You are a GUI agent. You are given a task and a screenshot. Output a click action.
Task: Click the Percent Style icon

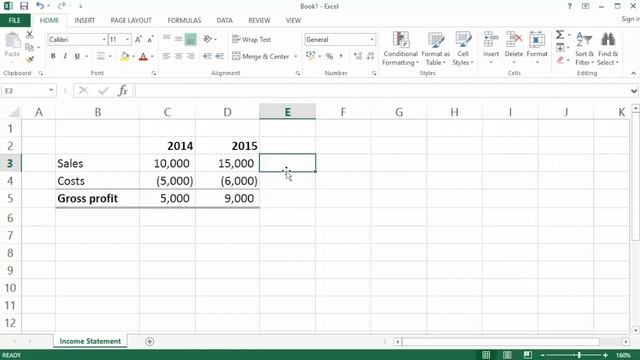pyautogui.click(x=329, y=56)
